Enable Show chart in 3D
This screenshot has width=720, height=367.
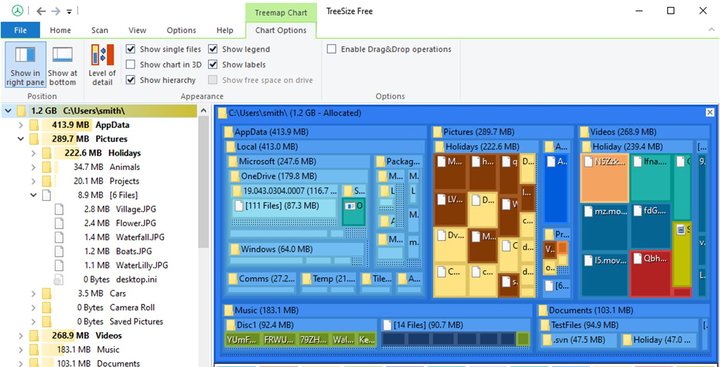click(131, 65)
